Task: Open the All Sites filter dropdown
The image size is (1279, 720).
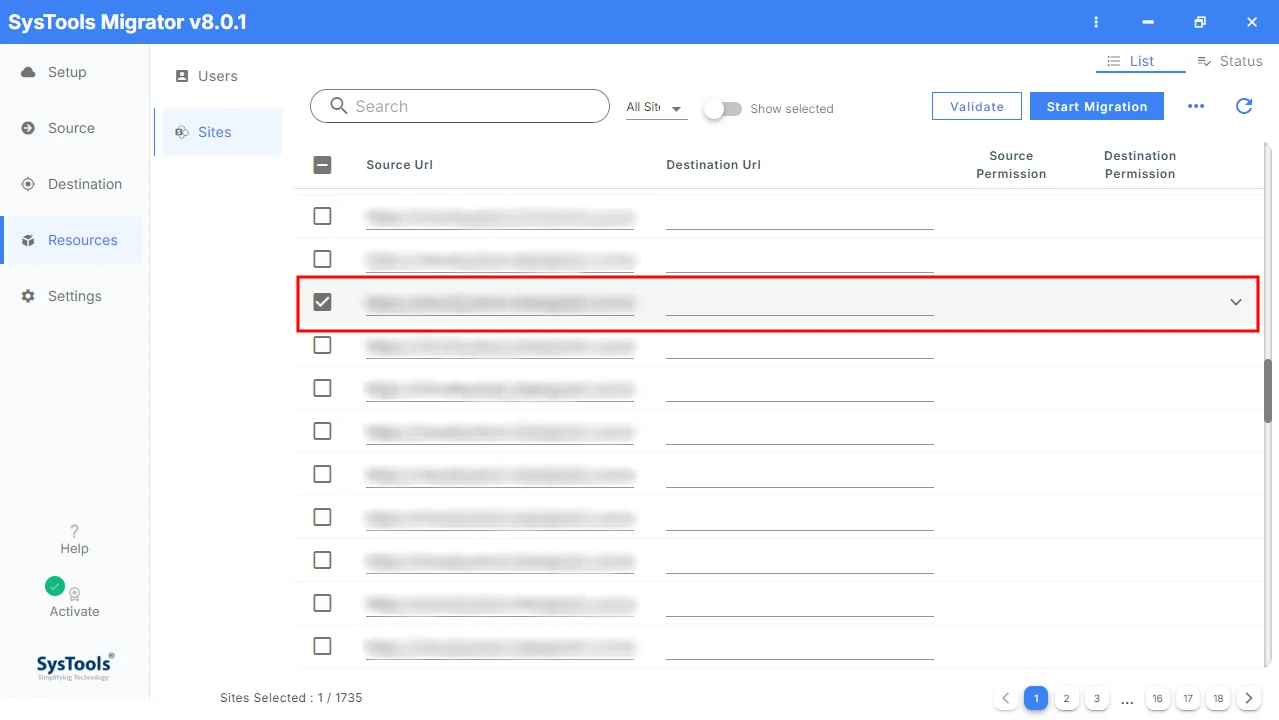Action: click(x=656, y=107)
